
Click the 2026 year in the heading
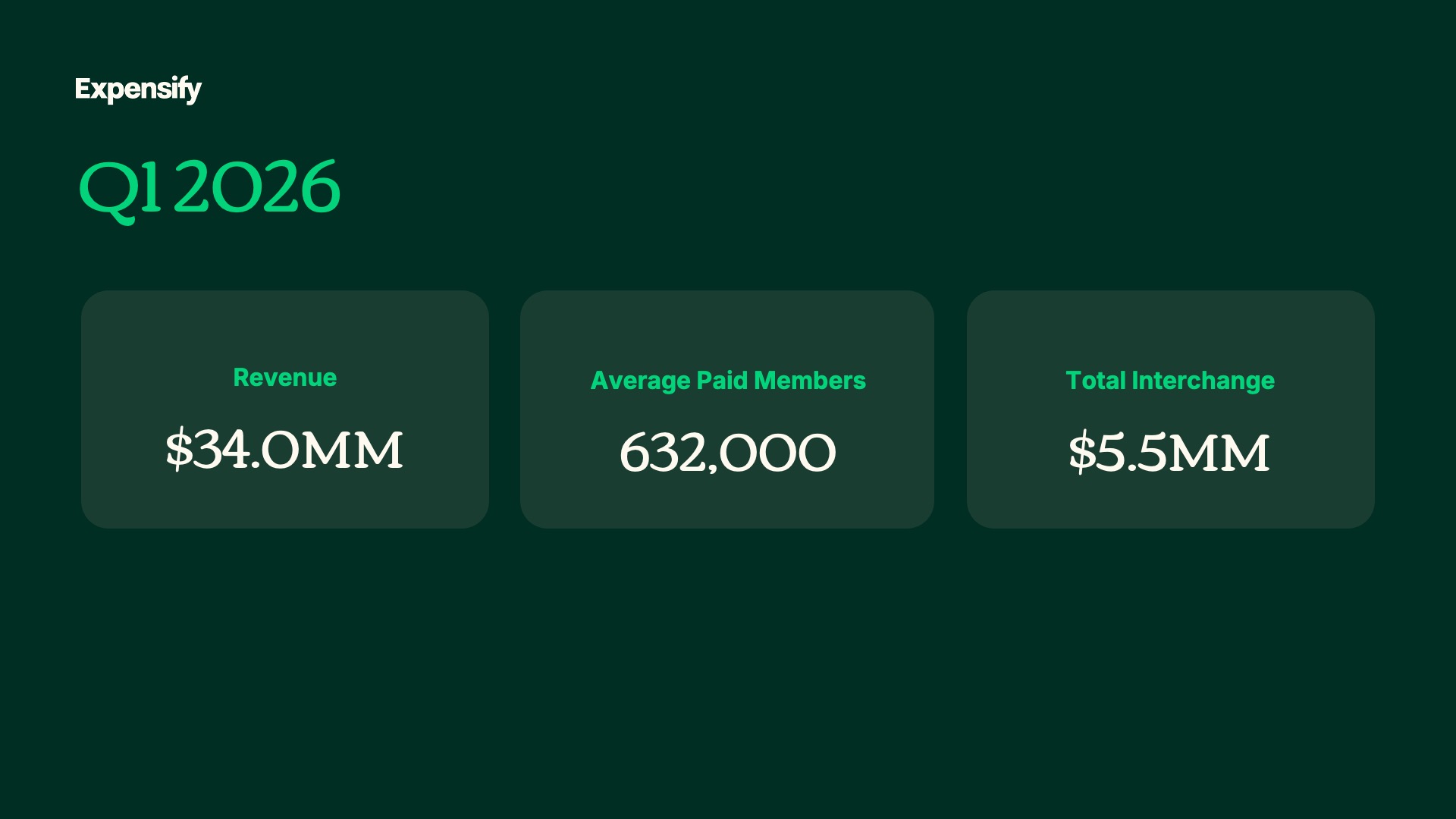point(256,187)
